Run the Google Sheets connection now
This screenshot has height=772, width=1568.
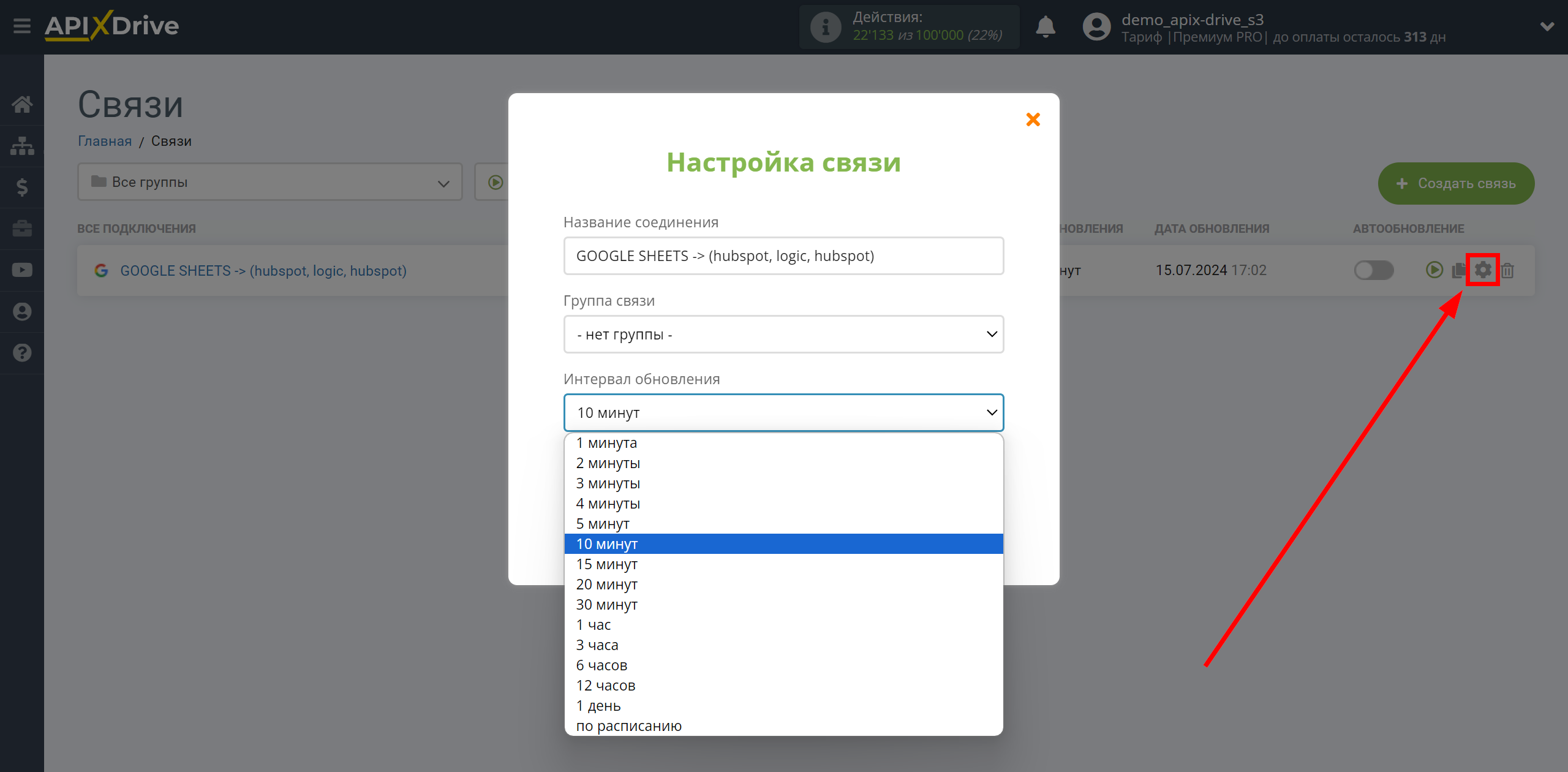pyautogui.click(x=1434, y=270)
